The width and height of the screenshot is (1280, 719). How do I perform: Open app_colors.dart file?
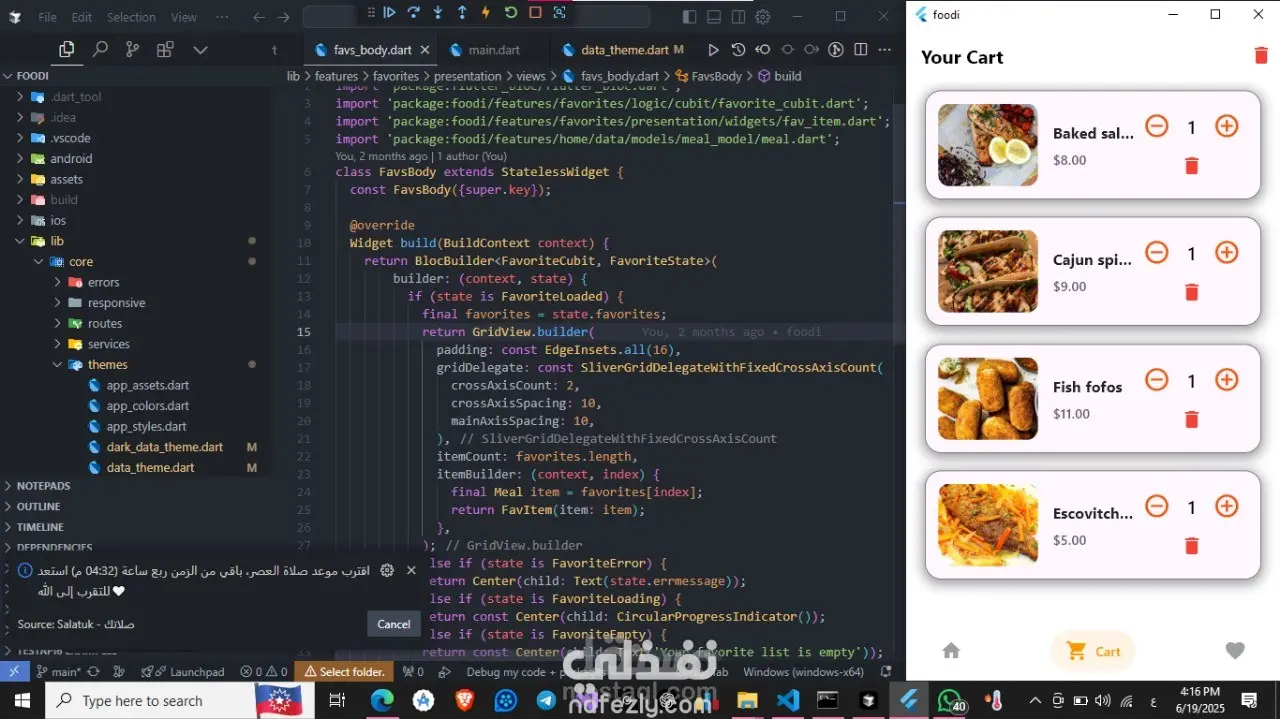(147, 405)
